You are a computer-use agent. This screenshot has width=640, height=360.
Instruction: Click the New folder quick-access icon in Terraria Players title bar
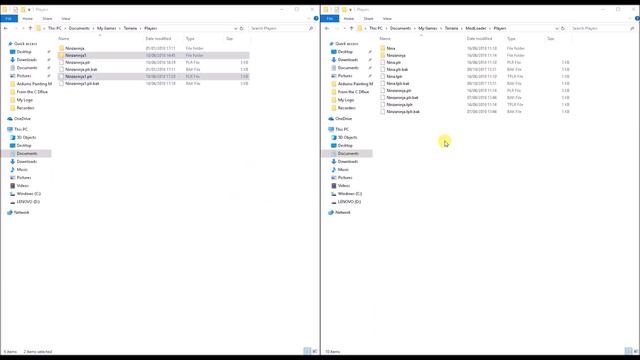[x=23, y=9]
